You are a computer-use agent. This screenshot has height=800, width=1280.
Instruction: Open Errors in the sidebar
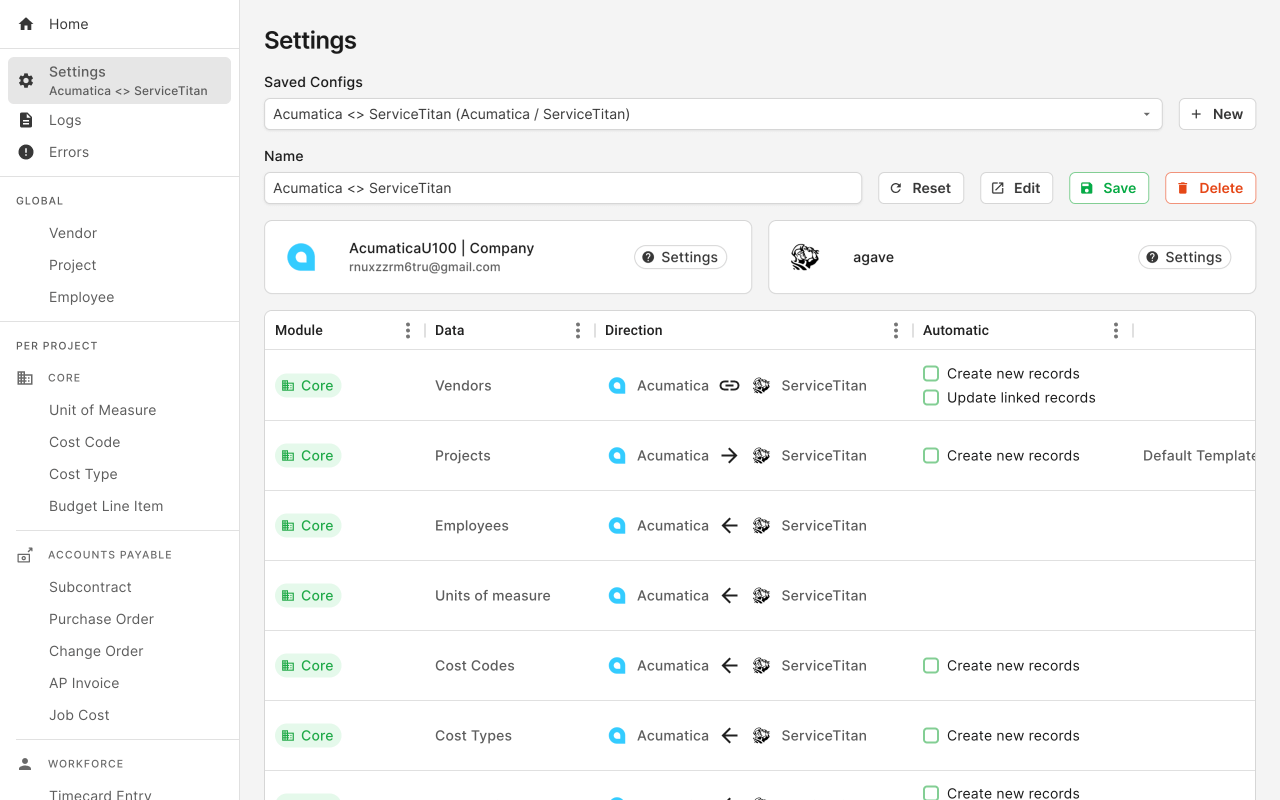pos(119,152)
